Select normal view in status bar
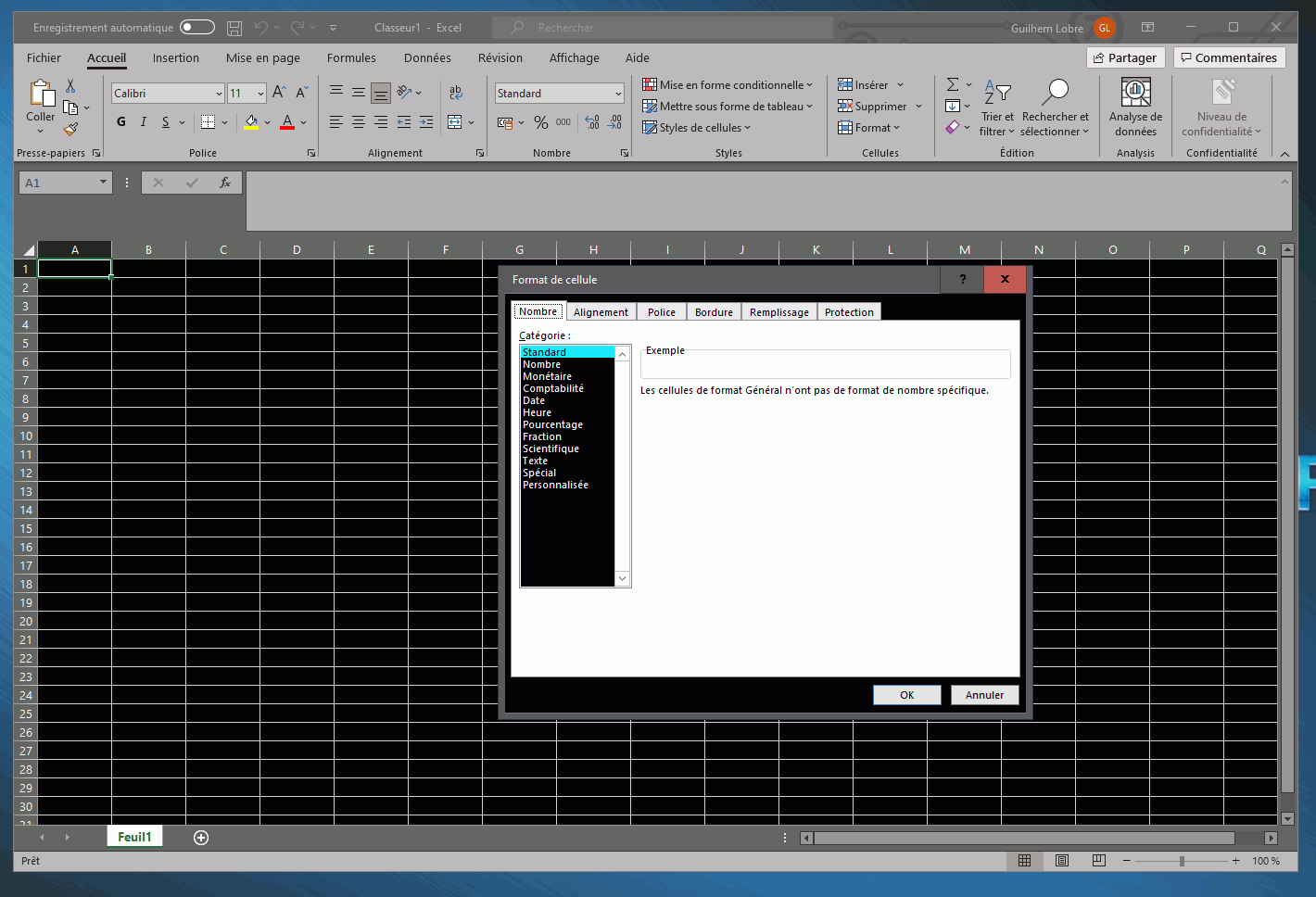This screenshot has height=897, width=1316. pos(1024,861)
